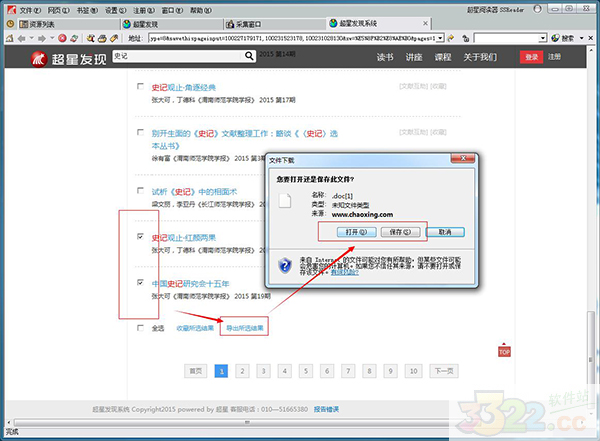
Task: Go to results page 10
Action: coord(413,371)
